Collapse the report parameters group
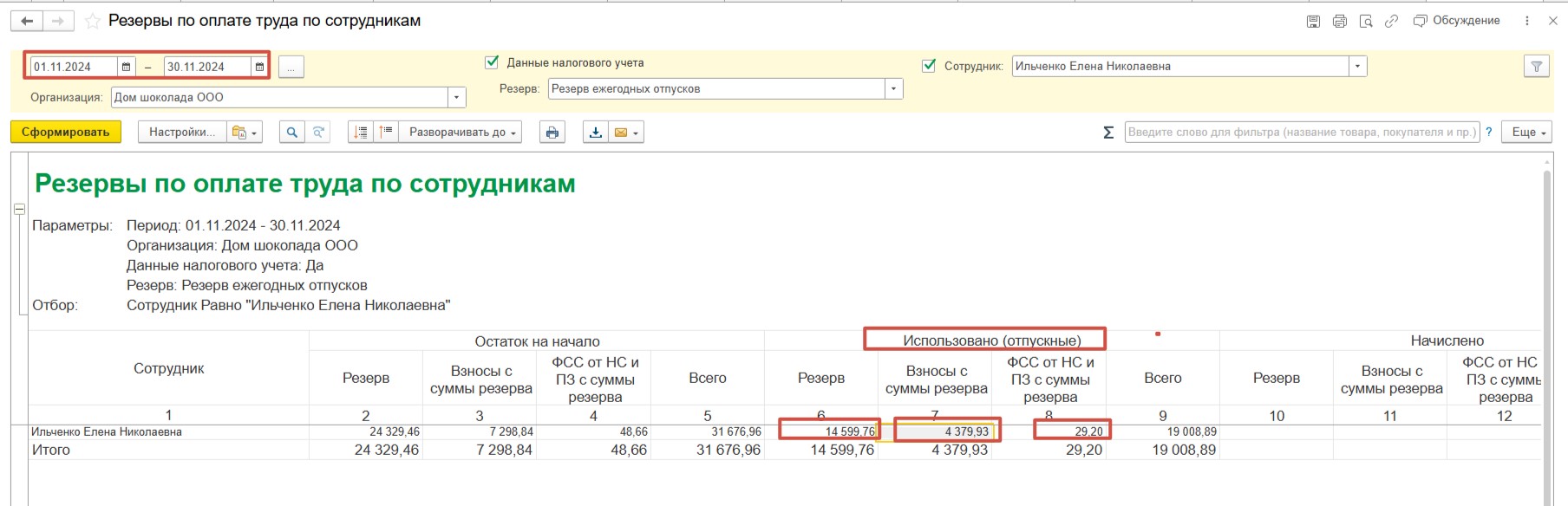Screen dimensions: 1568x506 pos(19,209)
